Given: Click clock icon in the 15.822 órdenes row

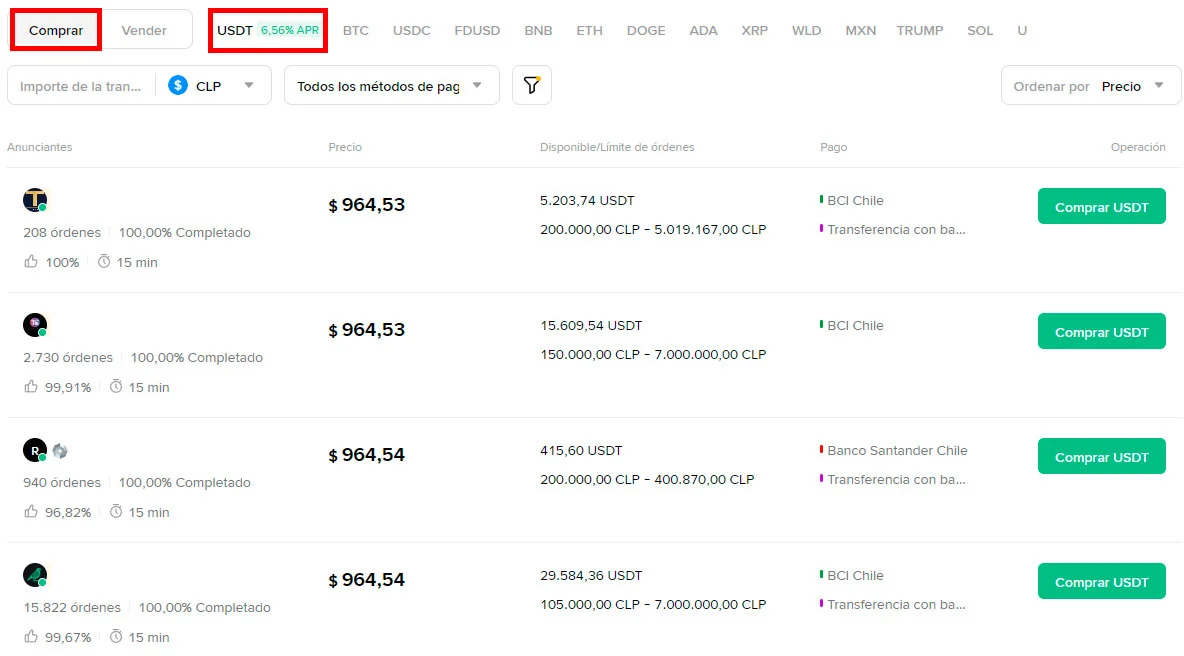Looking at the screenshot, I should tap(116, 636).
